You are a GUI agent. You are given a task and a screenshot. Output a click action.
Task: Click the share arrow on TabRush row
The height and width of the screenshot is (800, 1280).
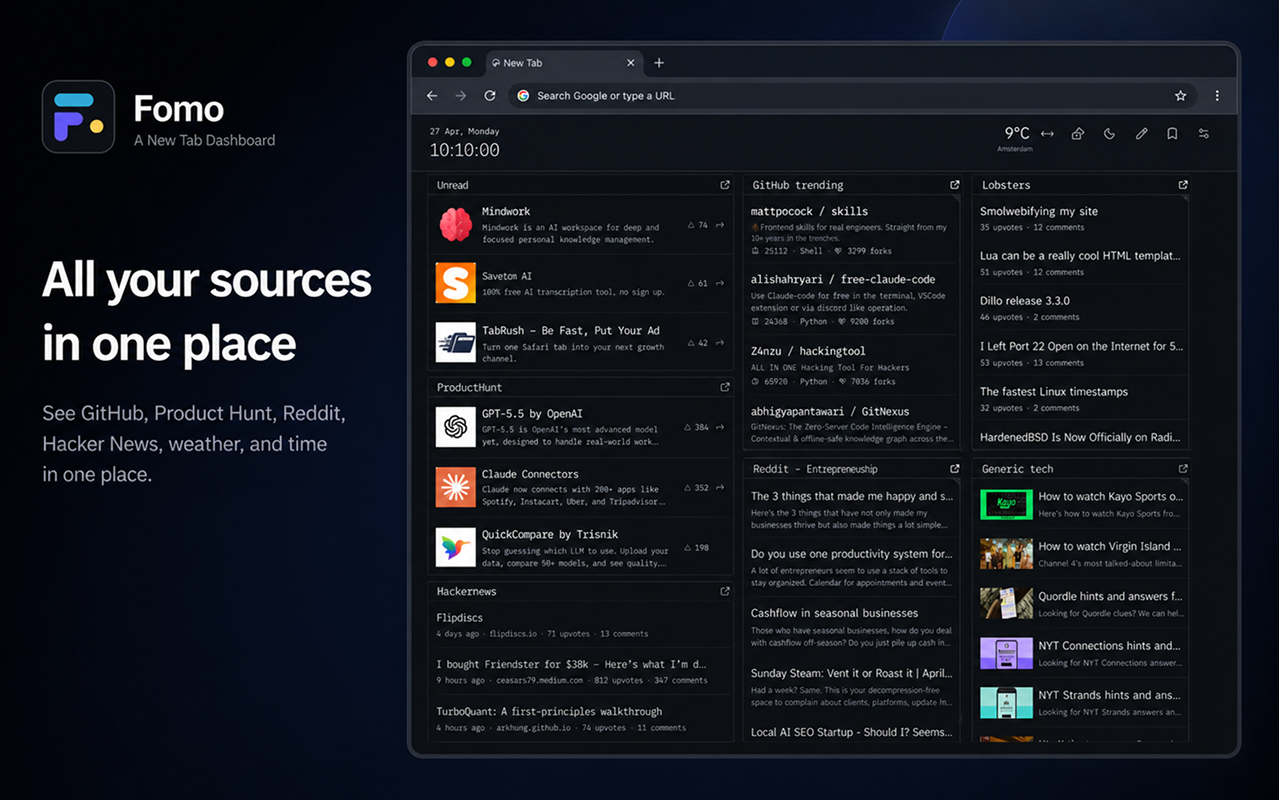pos(719,343)
